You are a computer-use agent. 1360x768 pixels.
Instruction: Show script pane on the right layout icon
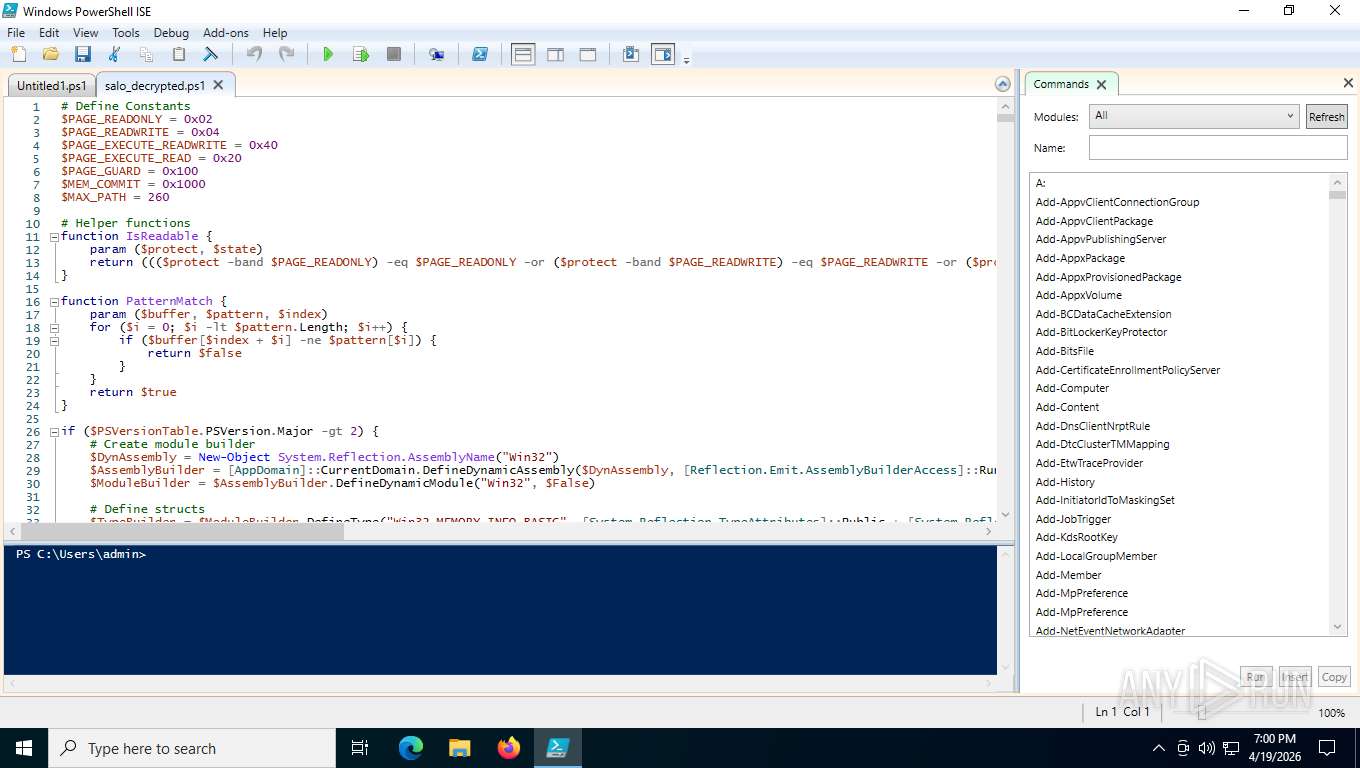pyautogui.click(x=556, y=54)
